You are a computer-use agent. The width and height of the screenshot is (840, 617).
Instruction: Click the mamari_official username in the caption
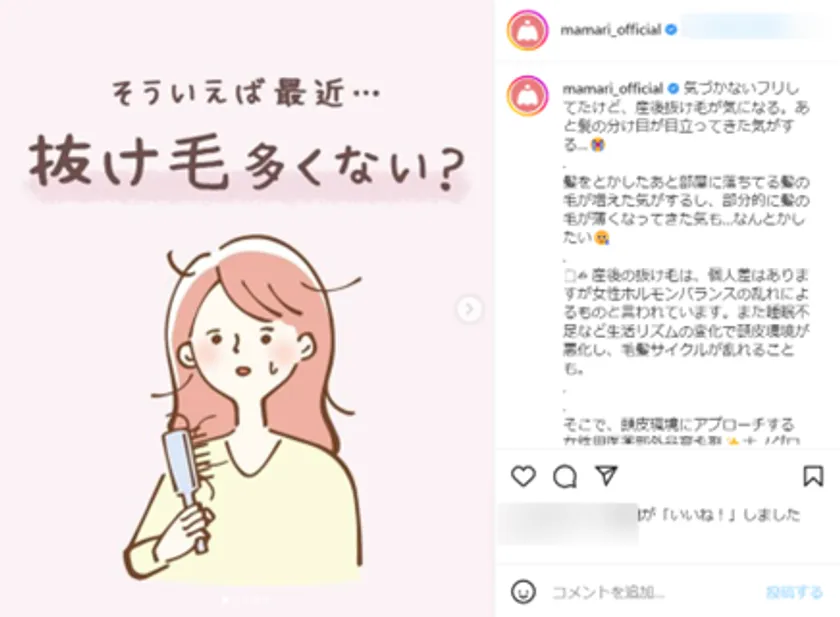point(613,88)
